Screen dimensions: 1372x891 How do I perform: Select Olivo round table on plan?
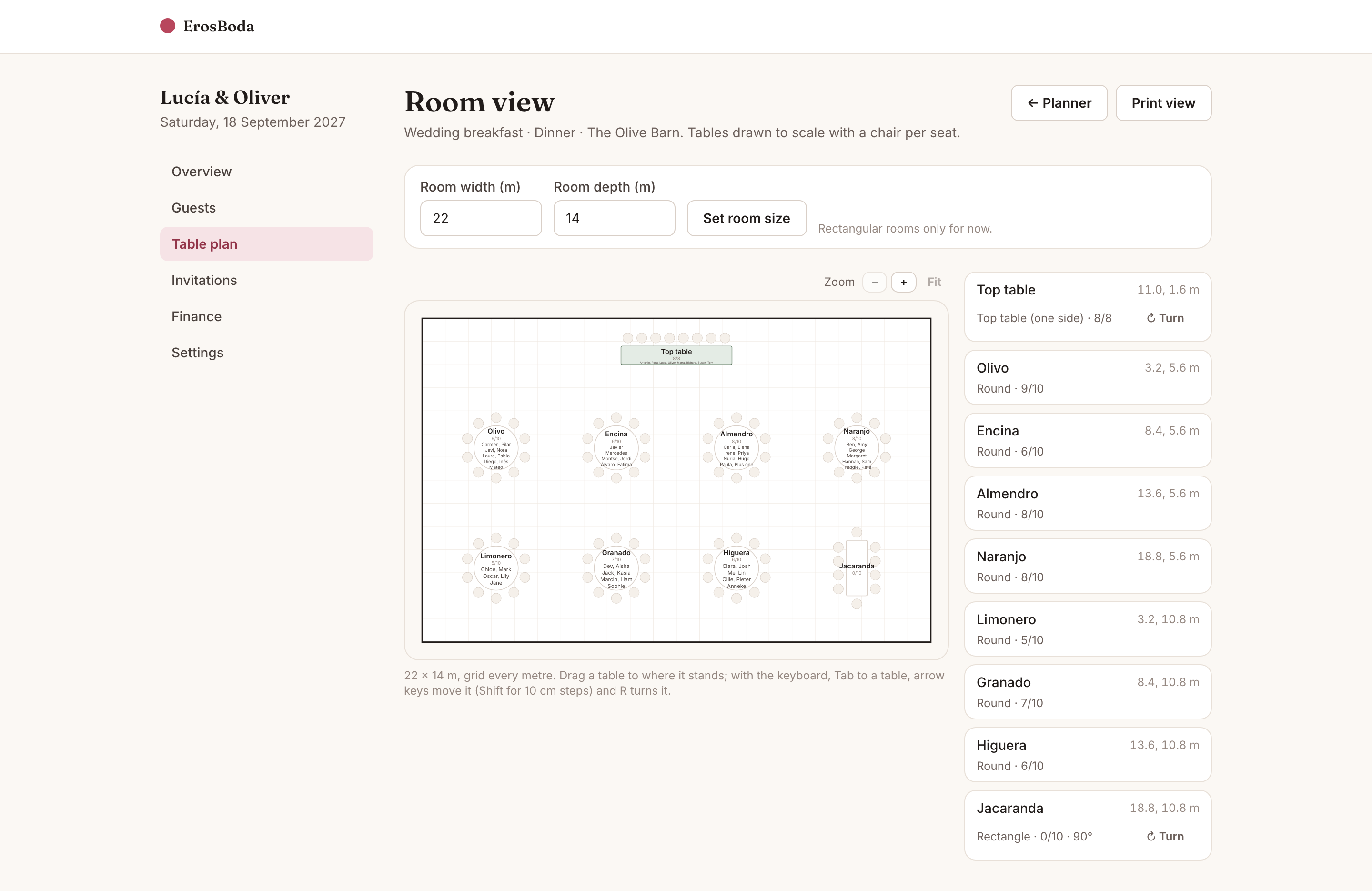tap(496, 447)
